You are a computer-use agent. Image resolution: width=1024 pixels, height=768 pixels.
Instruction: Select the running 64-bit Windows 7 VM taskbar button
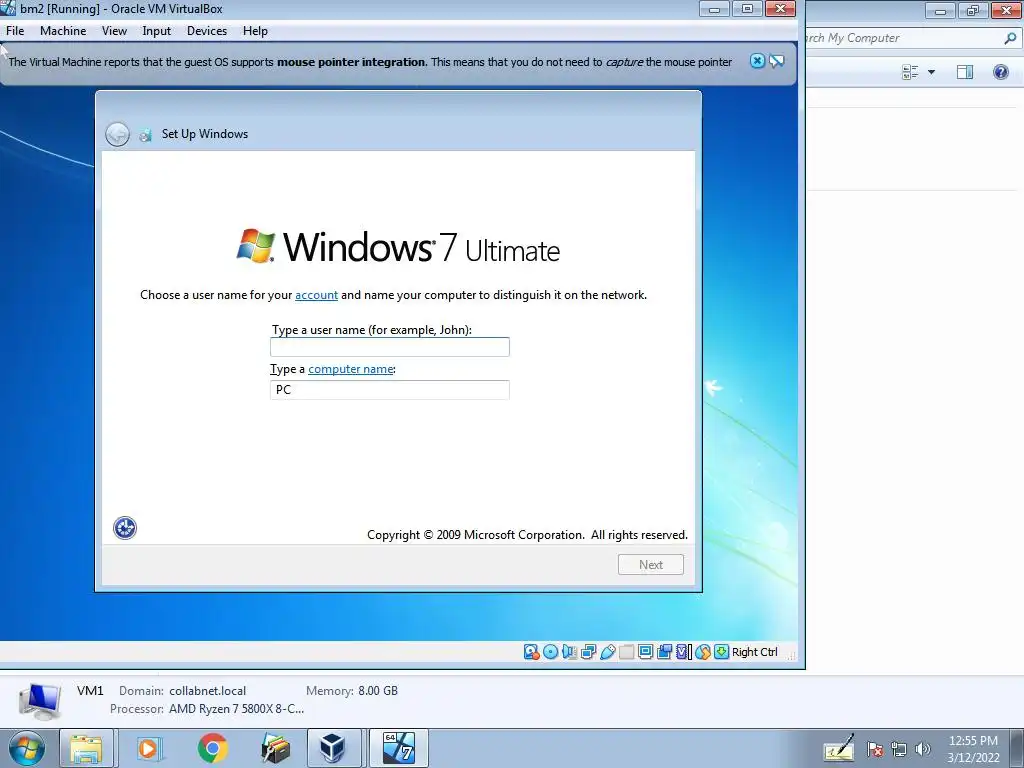(x=398, y=748)
